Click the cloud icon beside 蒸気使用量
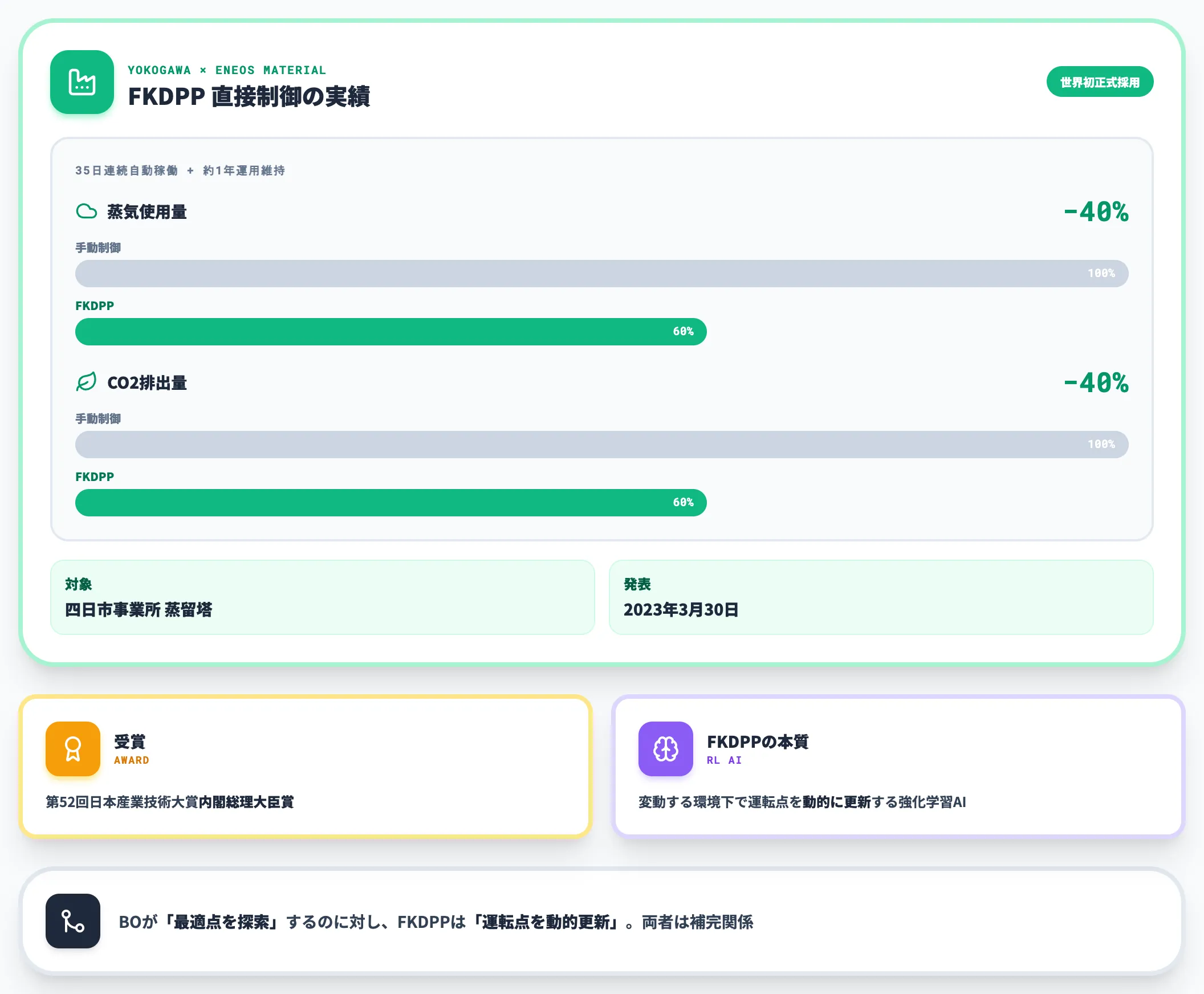This screenshot has height=994, width=1204. click(87, 211)
